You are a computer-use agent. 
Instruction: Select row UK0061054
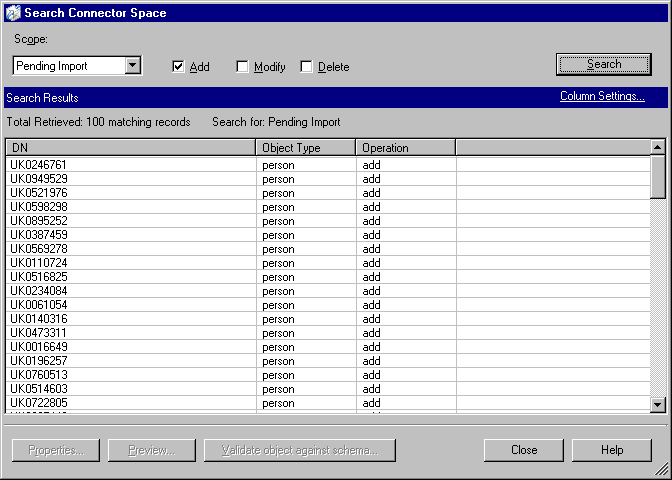coord(328,305)
